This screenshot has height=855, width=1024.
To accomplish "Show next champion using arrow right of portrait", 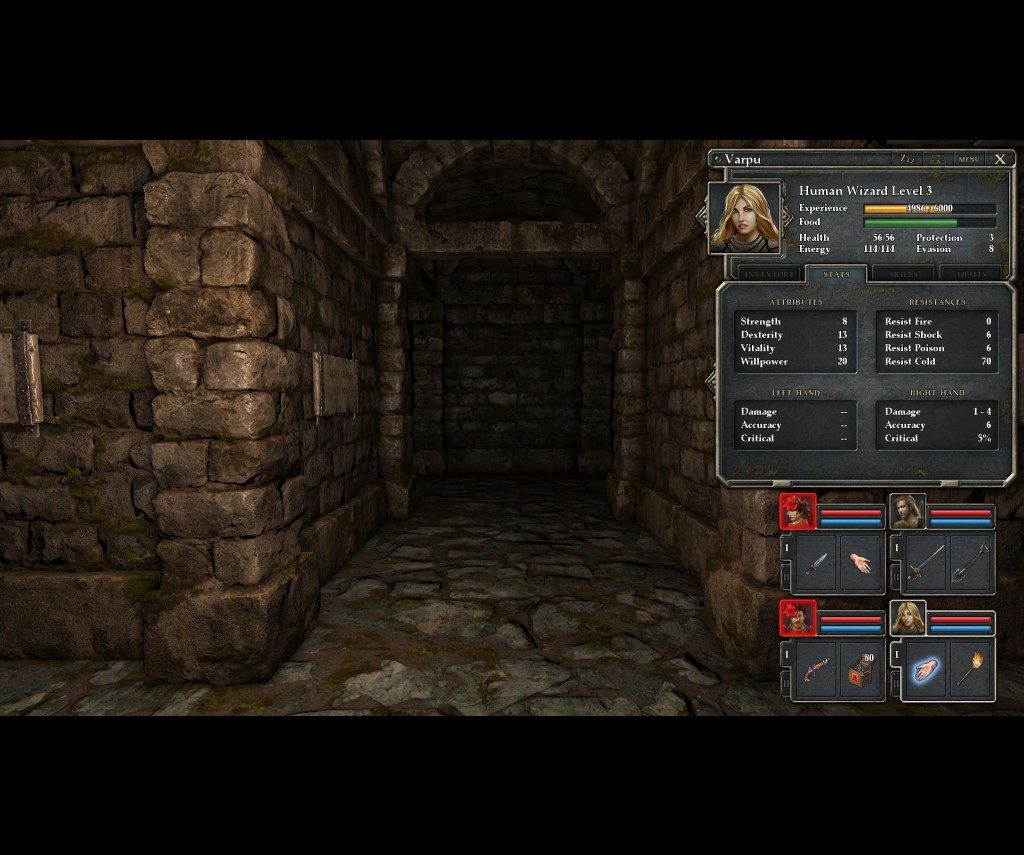I will coord(787,218).
